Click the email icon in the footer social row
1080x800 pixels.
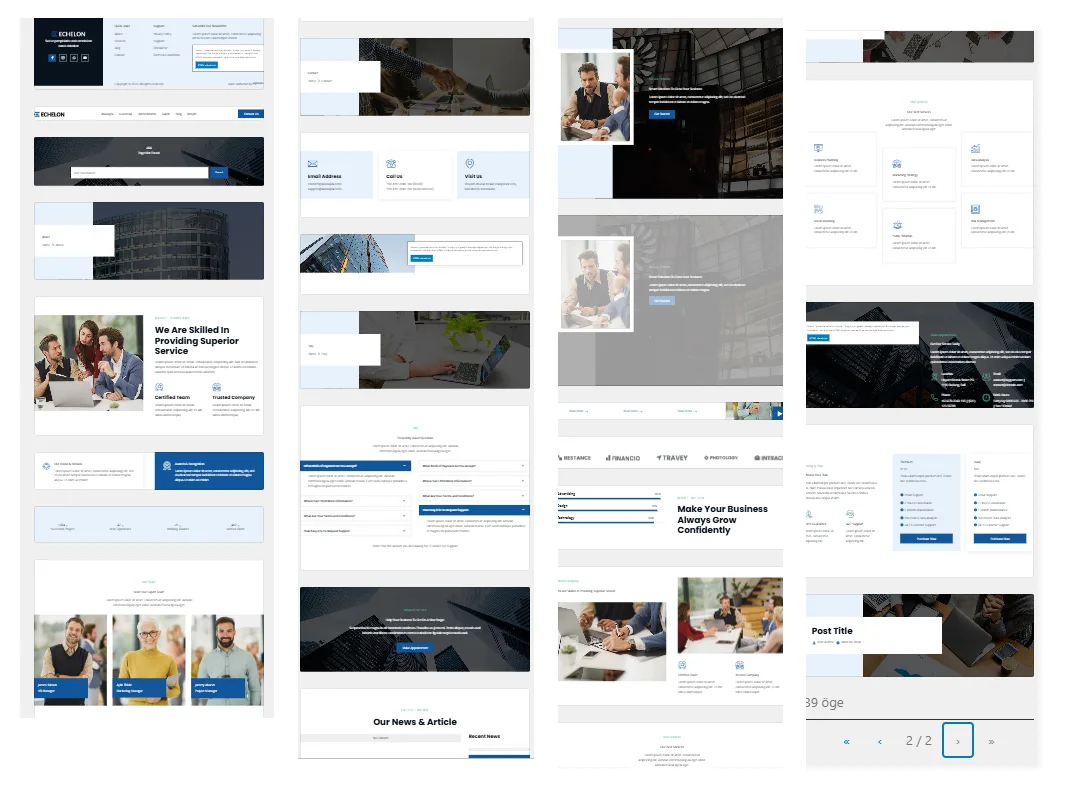coord(85,58)
